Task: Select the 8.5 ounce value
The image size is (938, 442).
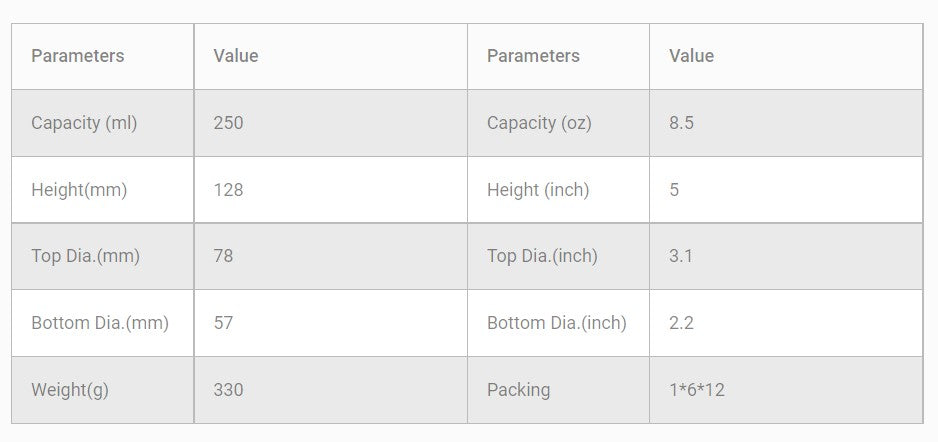Action: coord(681,123)
